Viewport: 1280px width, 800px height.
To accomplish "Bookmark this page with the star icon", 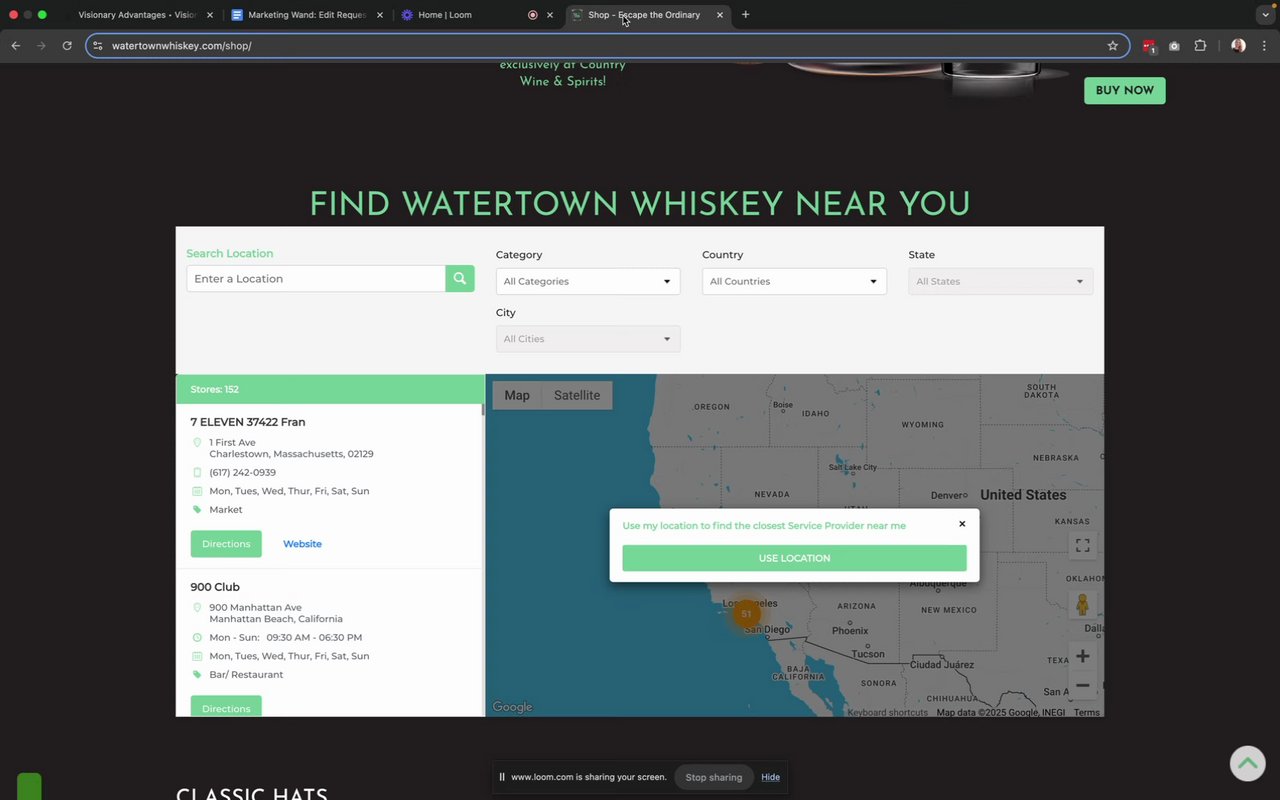I will click(x=1112, y=46).
